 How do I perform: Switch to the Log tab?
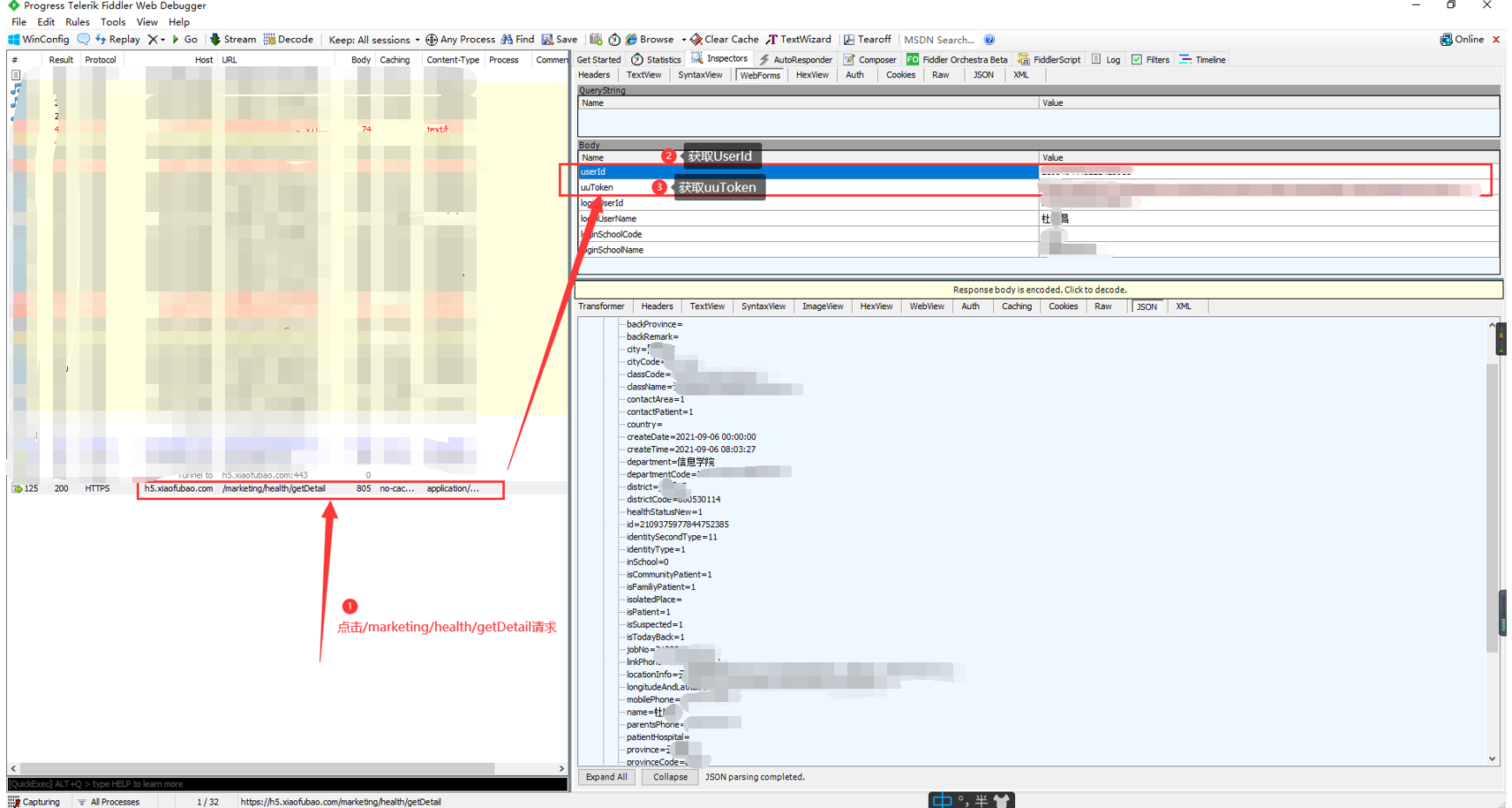click(1105, 60)
